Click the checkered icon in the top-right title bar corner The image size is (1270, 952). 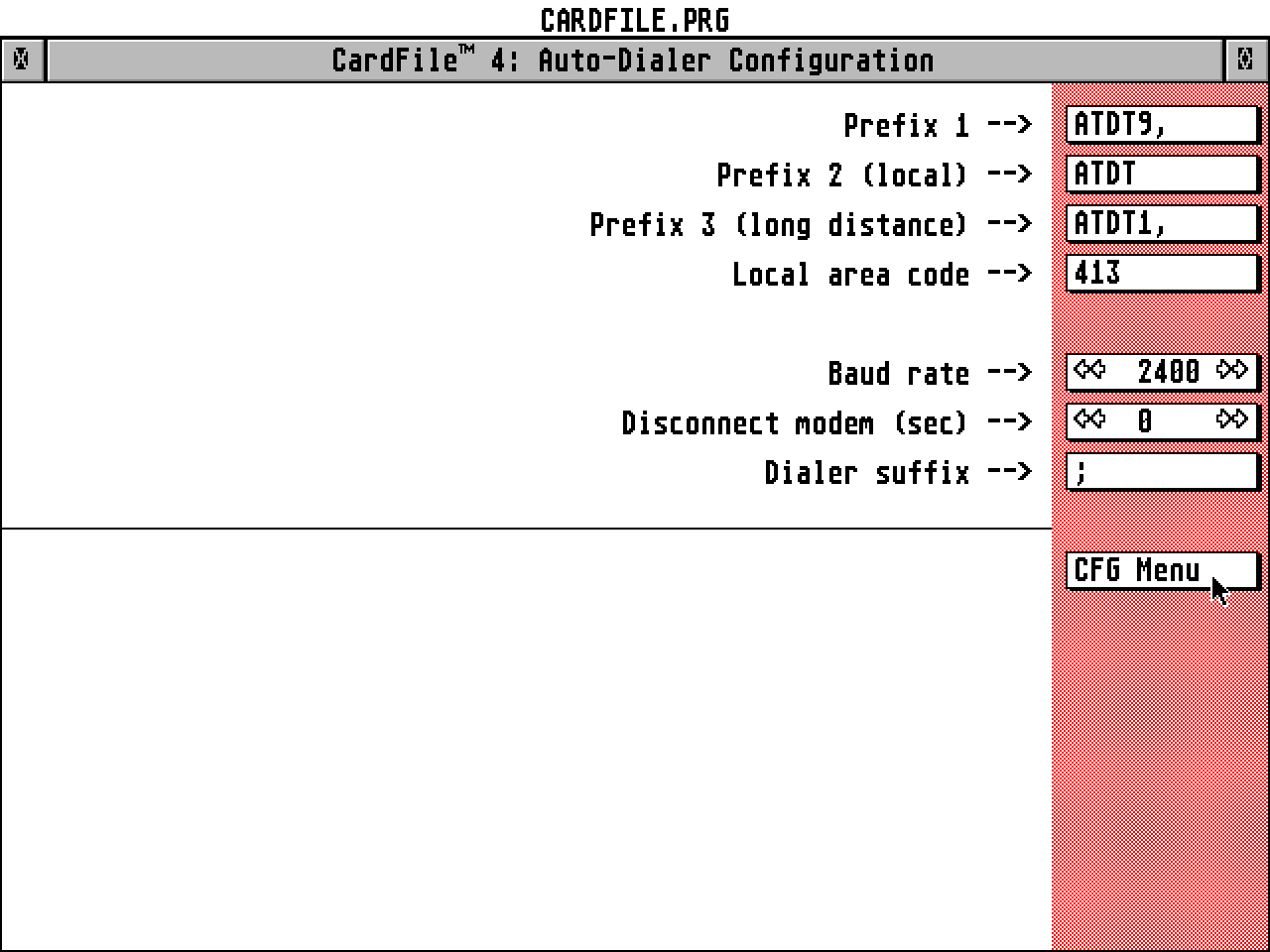tap(1243, 59)
